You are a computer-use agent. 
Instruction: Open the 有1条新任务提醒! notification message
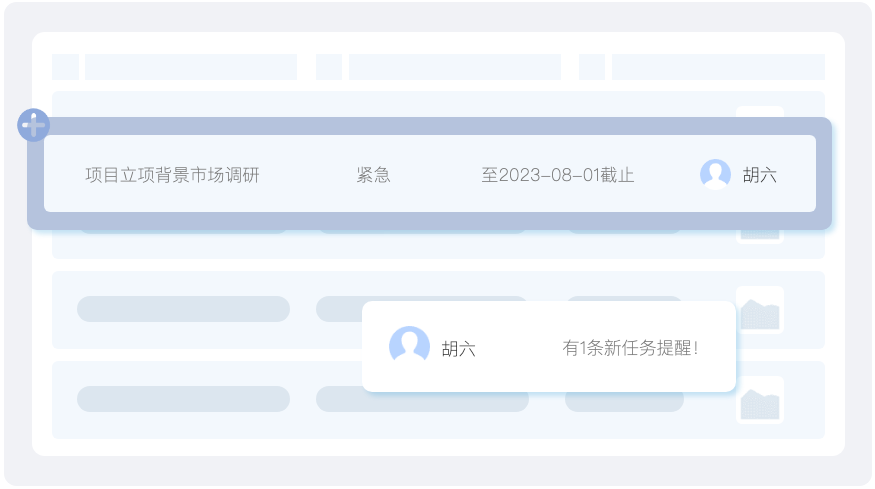[630, 348]
